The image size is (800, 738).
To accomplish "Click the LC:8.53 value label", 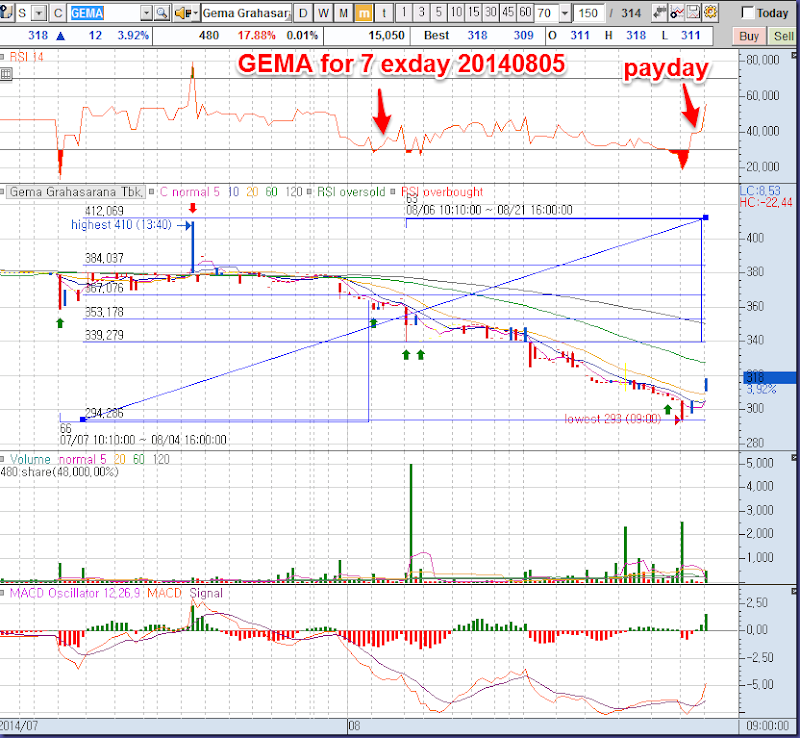I will pos(760,191).
